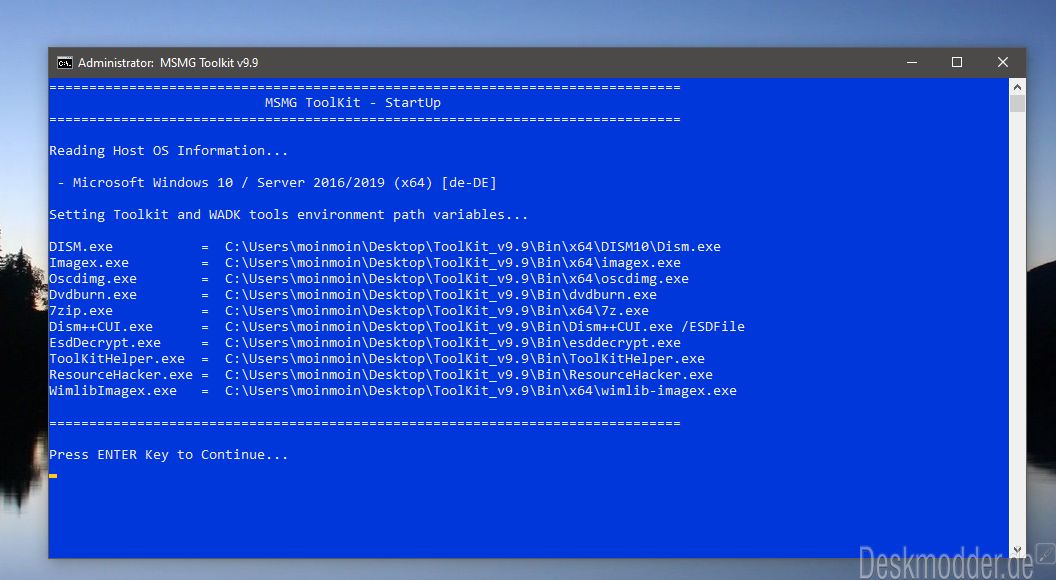
Task: Click the 'DISM.exe' label
Action: tap(81, 247)
